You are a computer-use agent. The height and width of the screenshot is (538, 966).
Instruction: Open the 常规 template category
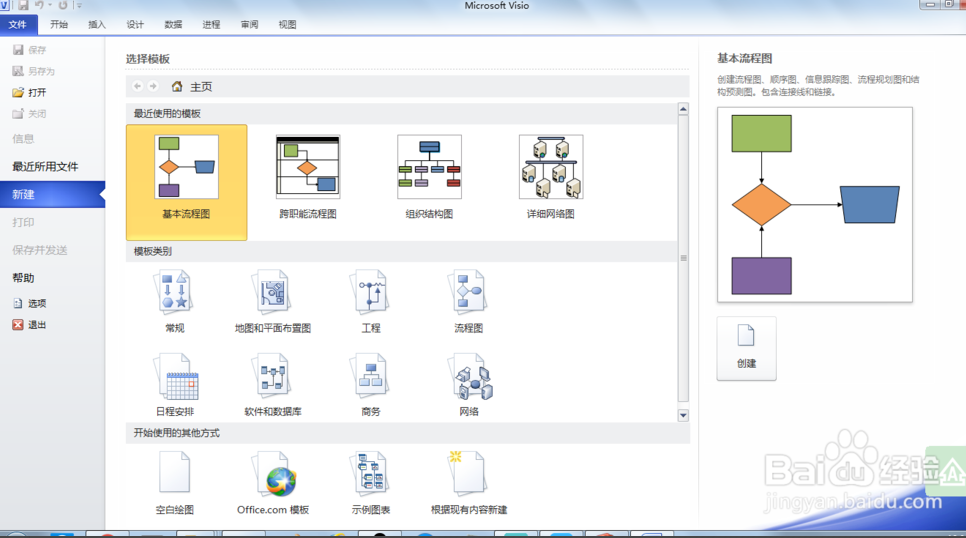[x=175, y=302]
